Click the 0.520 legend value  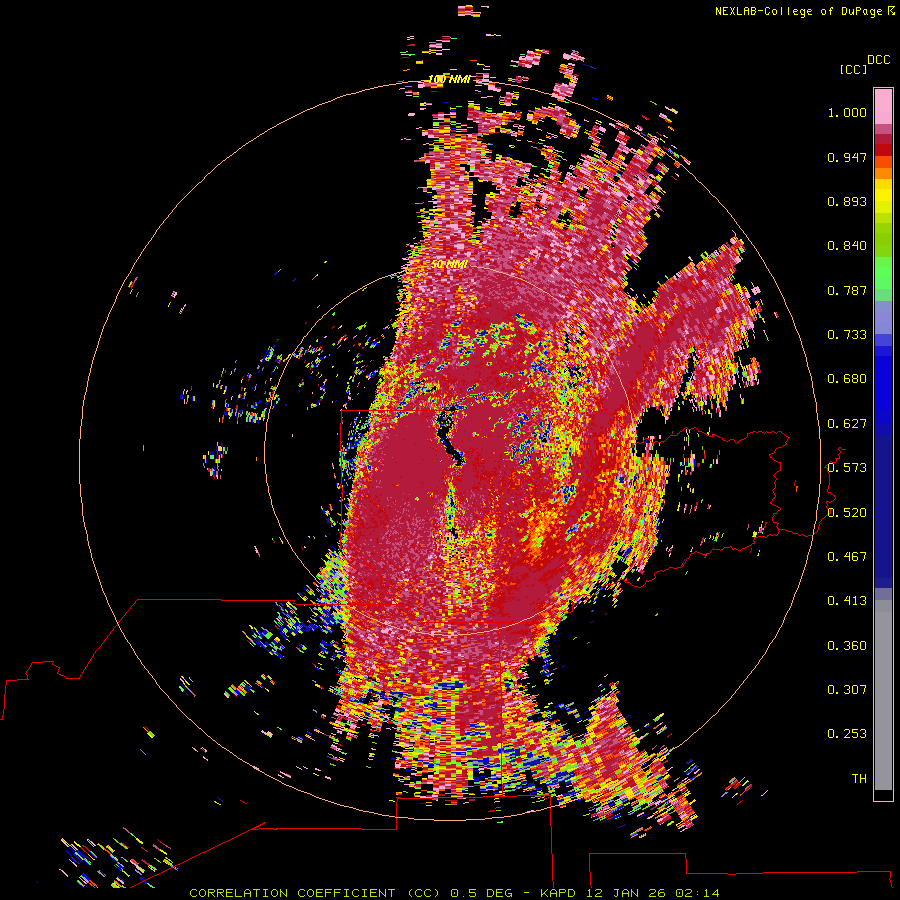(x=847, y=513)
